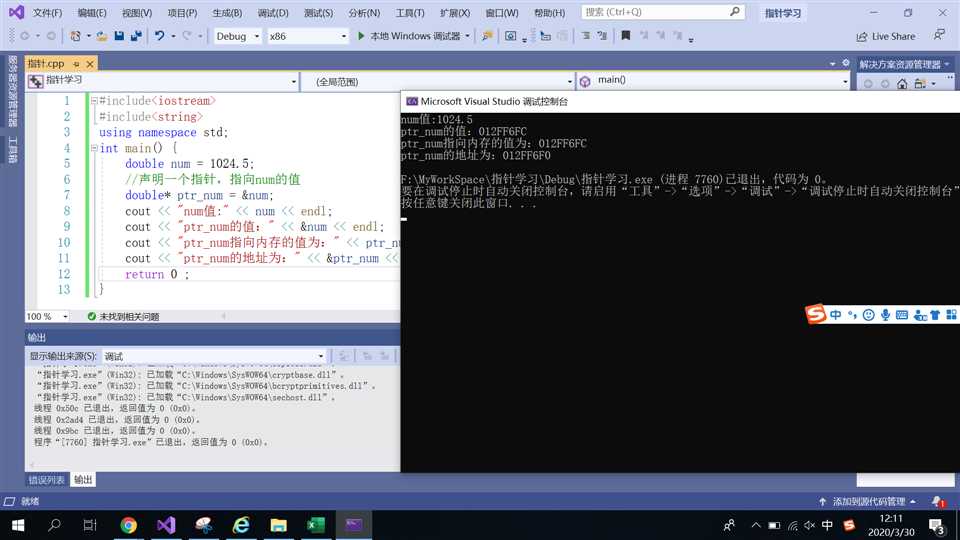Click the uncomment lines toolbar icon
Viewport: 960px width, 540px height.
tap(602, 36)
